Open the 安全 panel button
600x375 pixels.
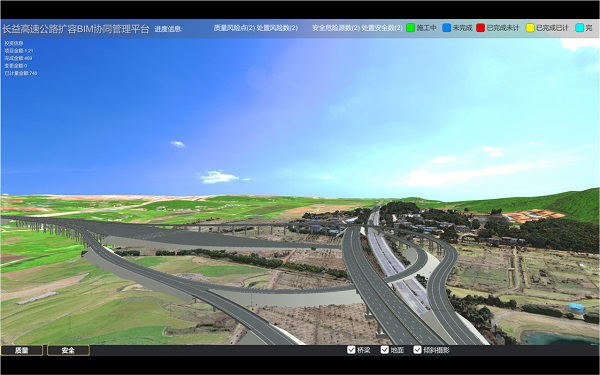click(68, 350)
